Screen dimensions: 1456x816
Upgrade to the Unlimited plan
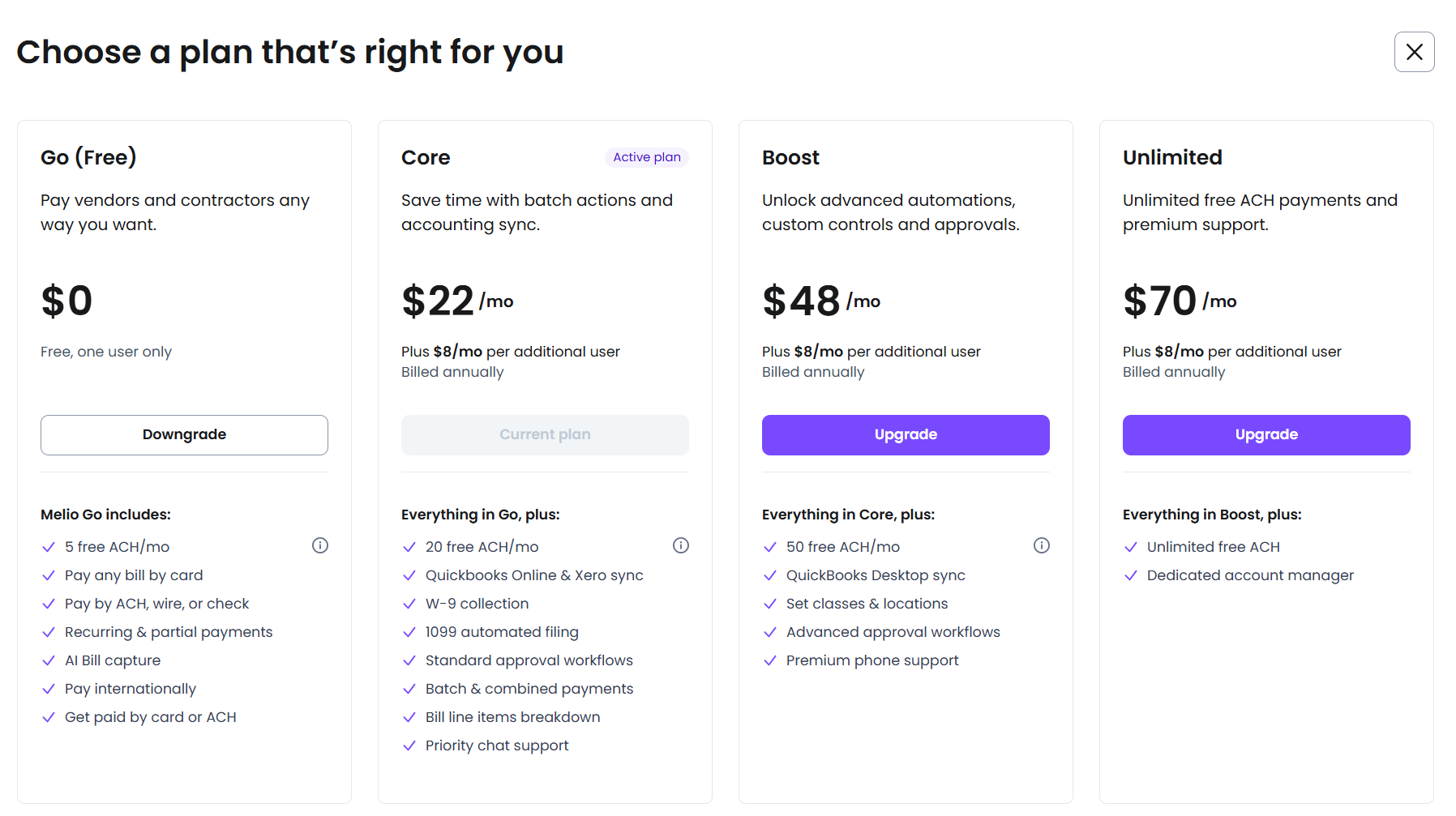1266,435
